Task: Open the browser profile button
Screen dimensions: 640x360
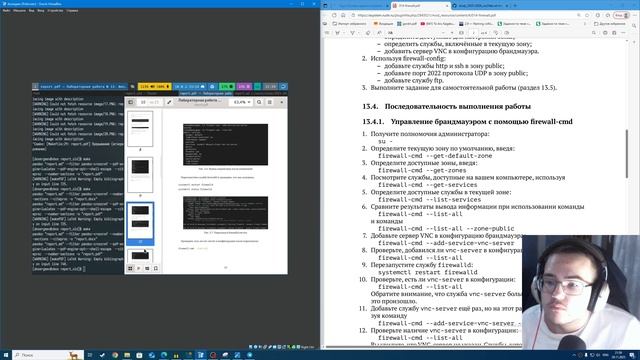Action: (622, 15)
